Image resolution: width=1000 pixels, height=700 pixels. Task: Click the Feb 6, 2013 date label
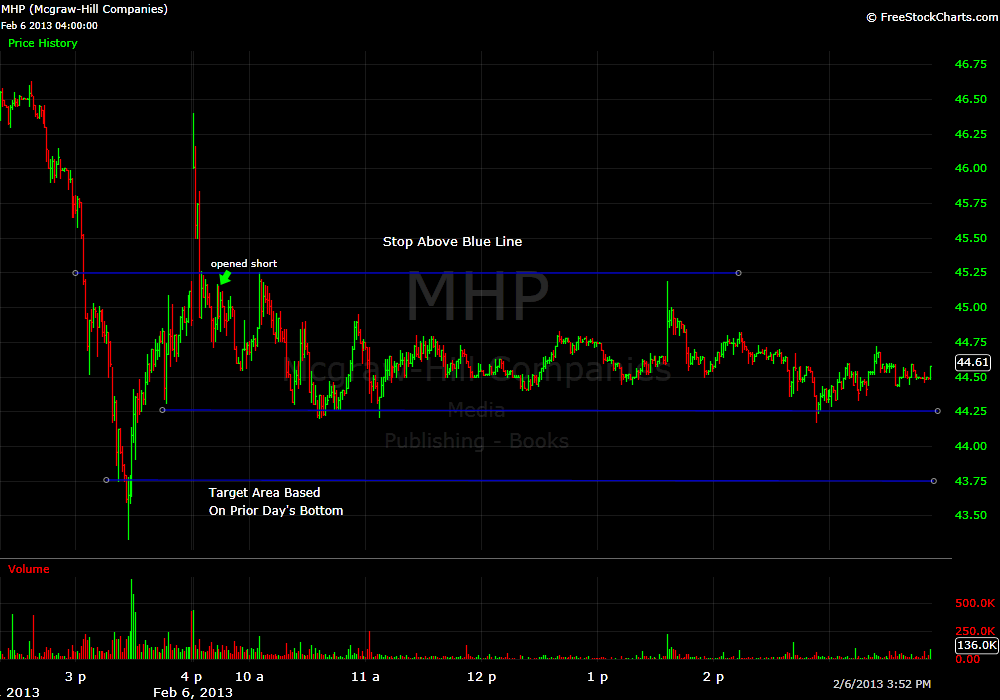[193, 692]
